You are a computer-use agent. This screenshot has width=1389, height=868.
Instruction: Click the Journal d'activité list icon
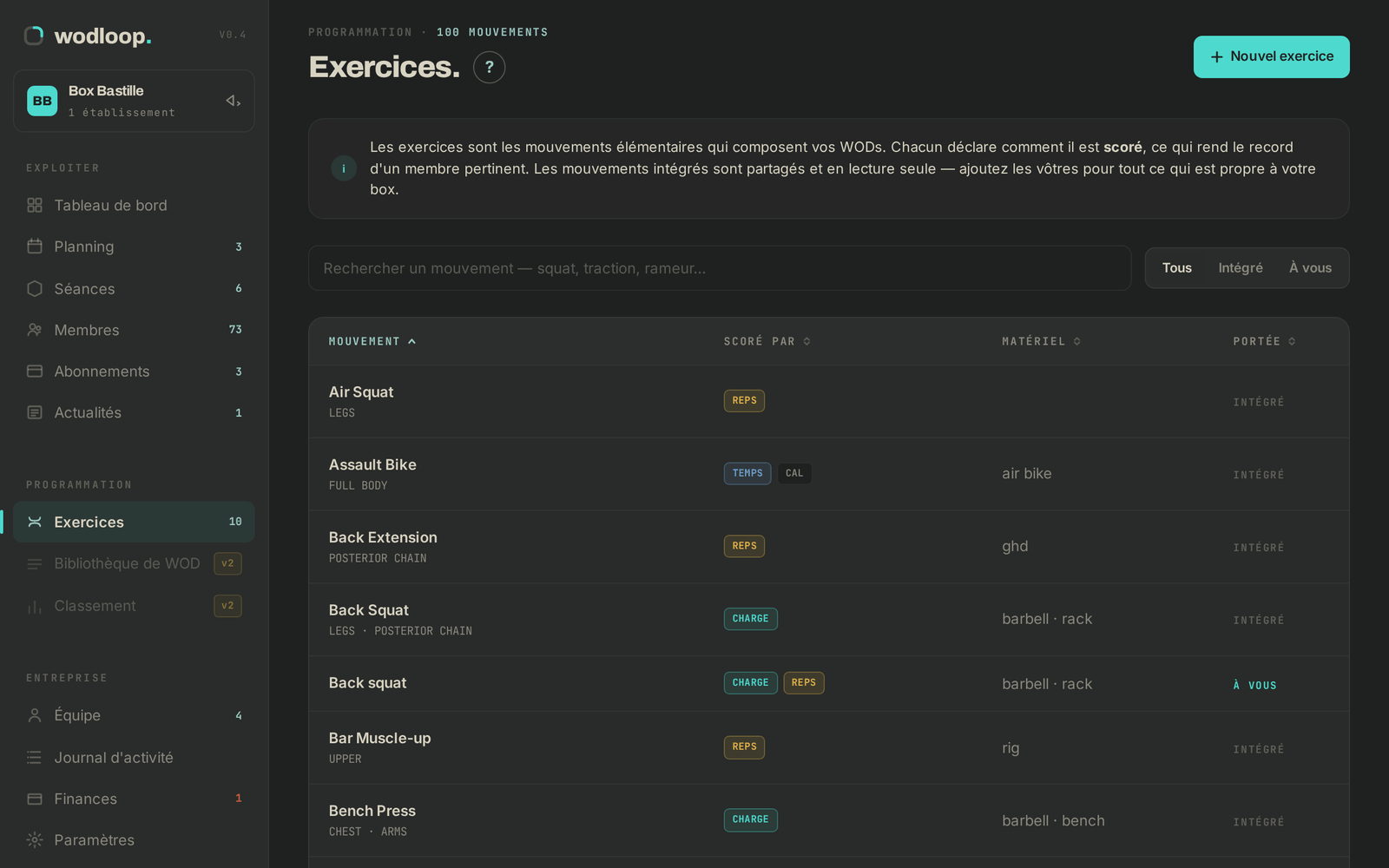[x=35, y=758]
